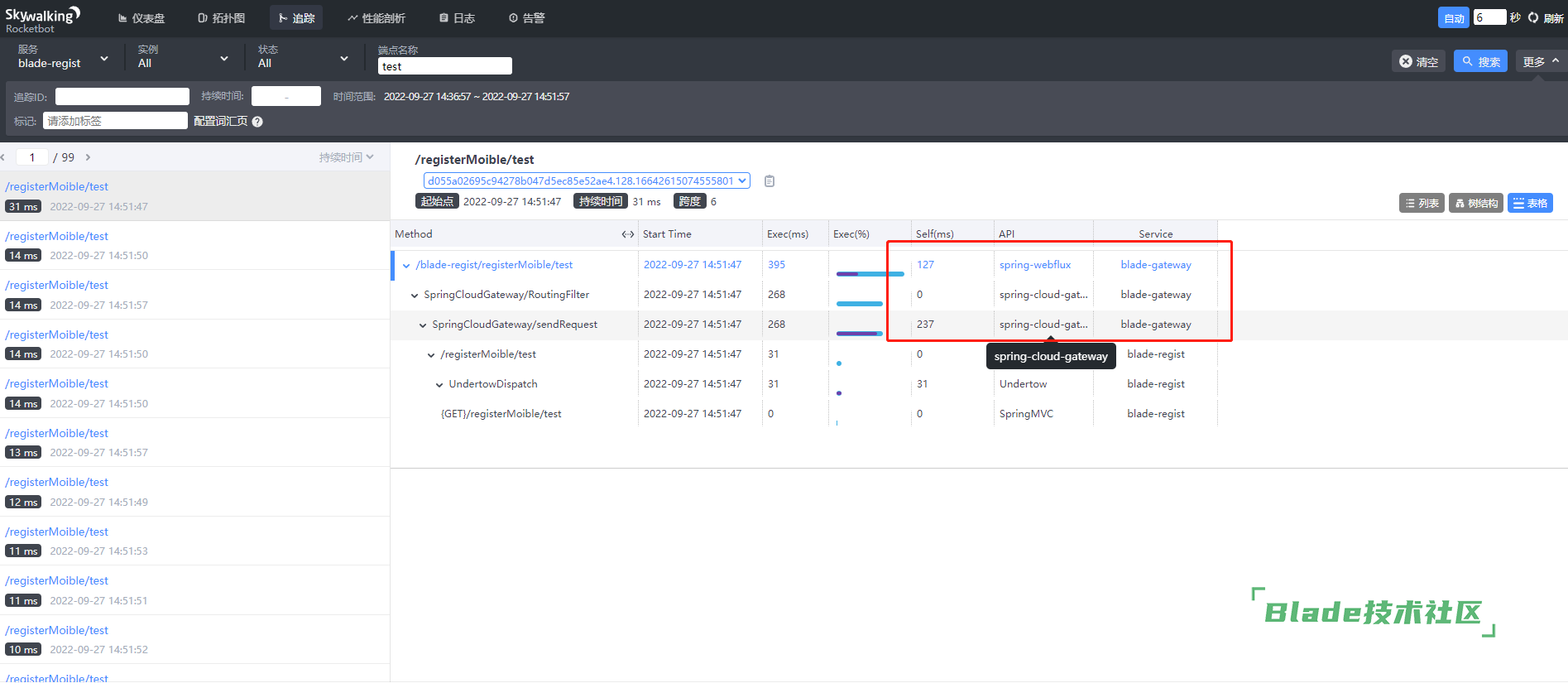Open the 日志 log tab

tap(457, 18)
